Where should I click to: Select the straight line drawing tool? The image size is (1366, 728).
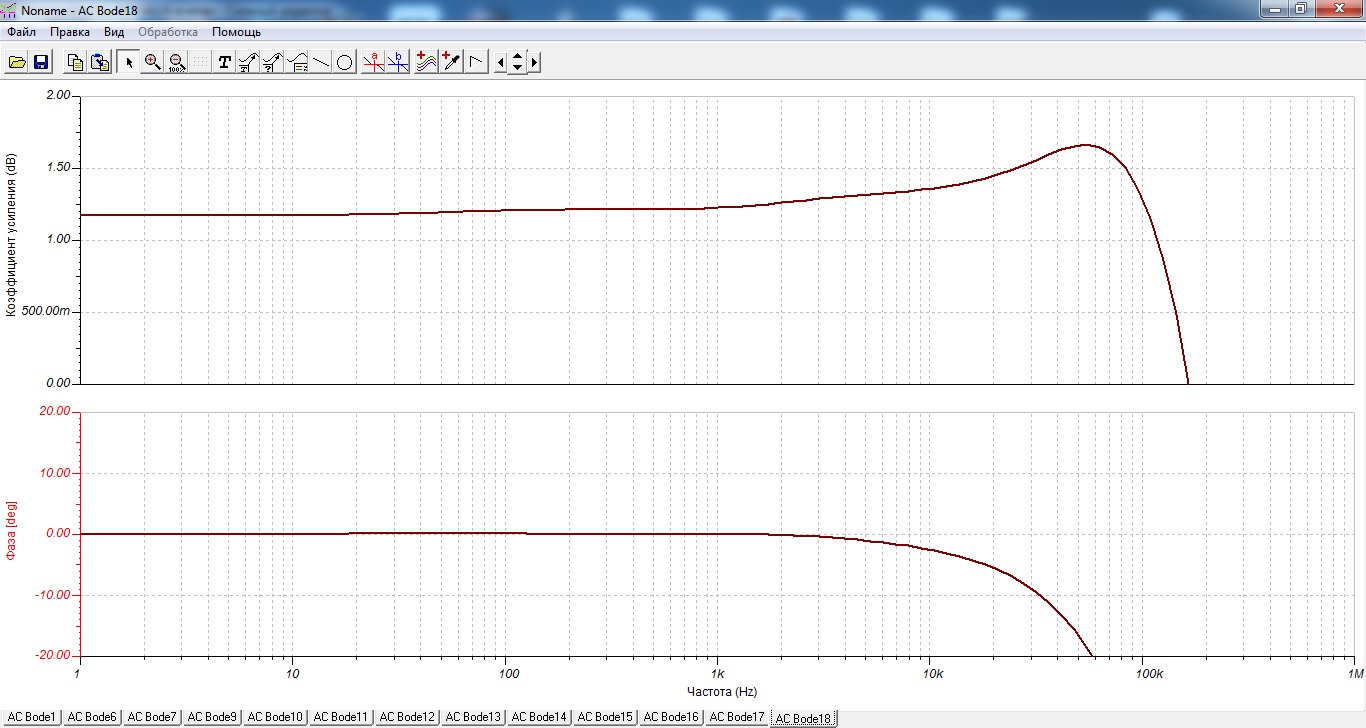321,62
